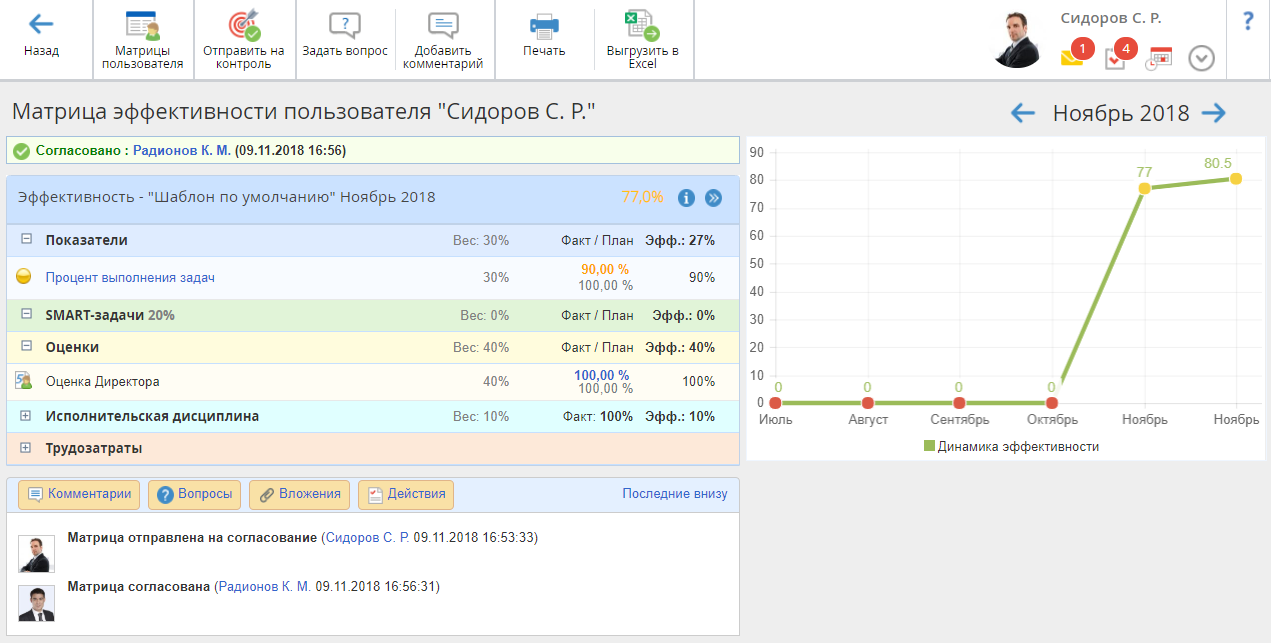Open the messages envelope notification icon
Screen dimensions: 1271x643
1072,58
